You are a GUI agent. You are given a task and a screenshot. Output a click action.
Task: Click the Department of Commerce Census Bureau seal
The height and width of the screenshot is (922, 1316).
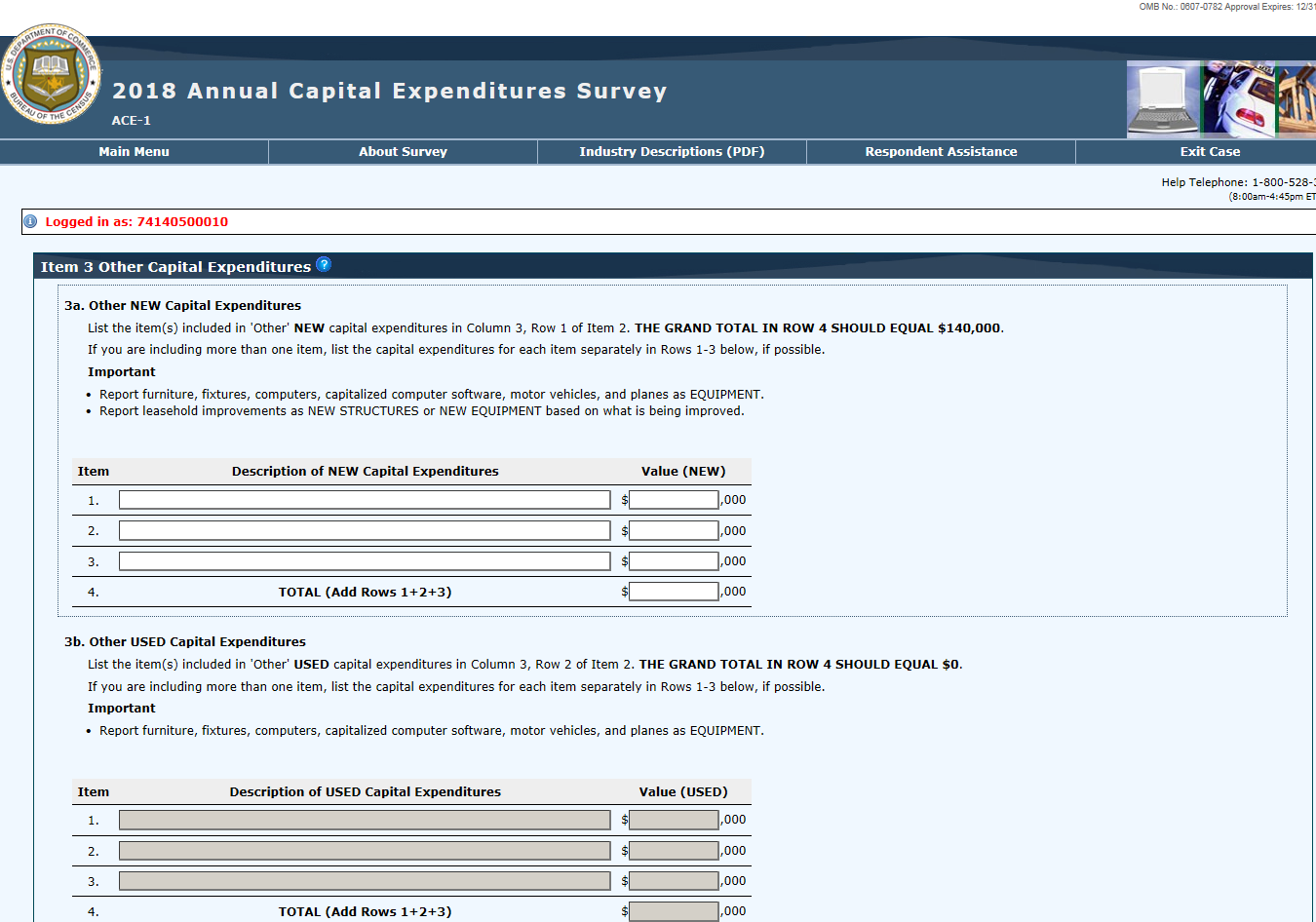tap(51, 74)
